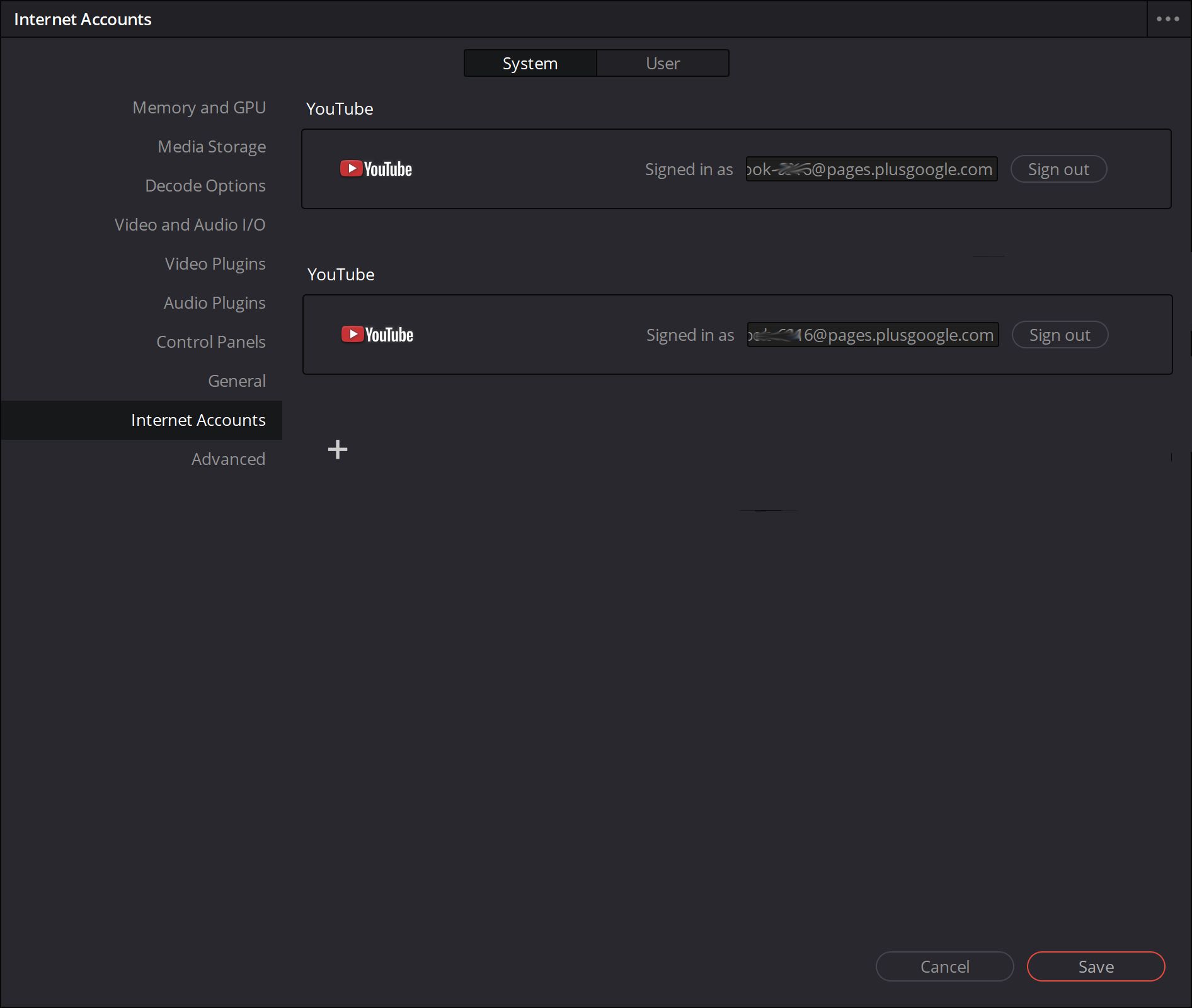Click first 'Signed in as' label
The image size is (1192, 1008).
pyautogui.click(x=689, y=169)
